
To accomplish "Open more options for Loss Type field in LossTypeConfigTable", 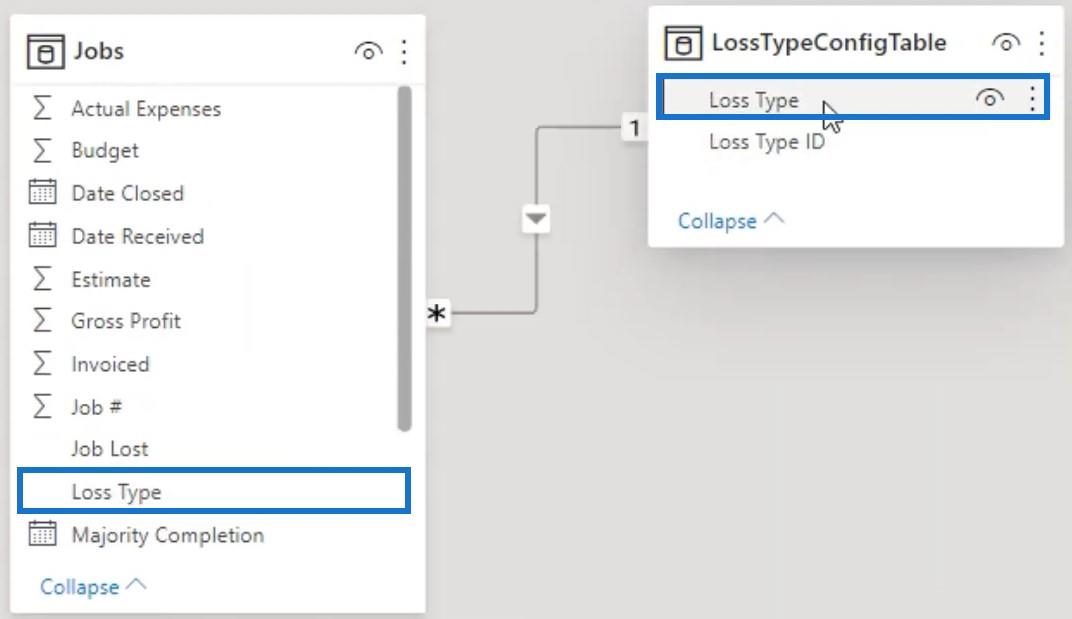I will 1032,98.
